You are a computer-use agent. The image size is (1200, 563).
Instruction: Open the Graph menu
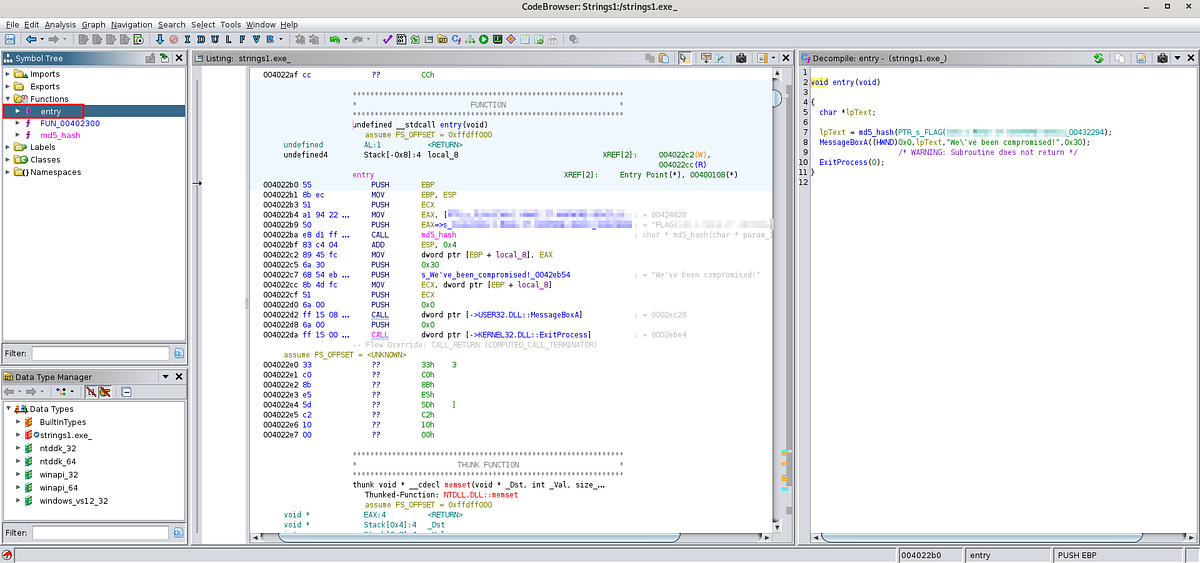93,24
